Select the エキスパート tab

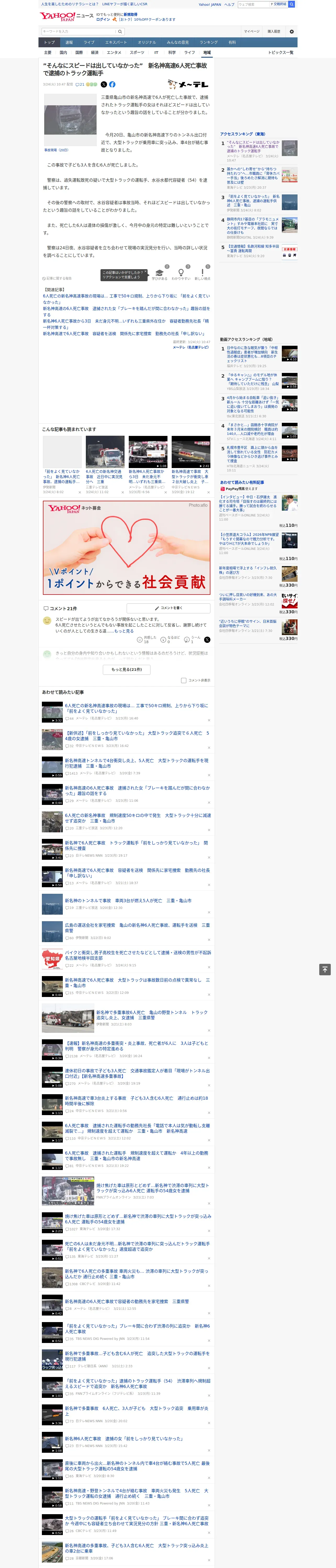pyautogui.click(x=116, y=43)
